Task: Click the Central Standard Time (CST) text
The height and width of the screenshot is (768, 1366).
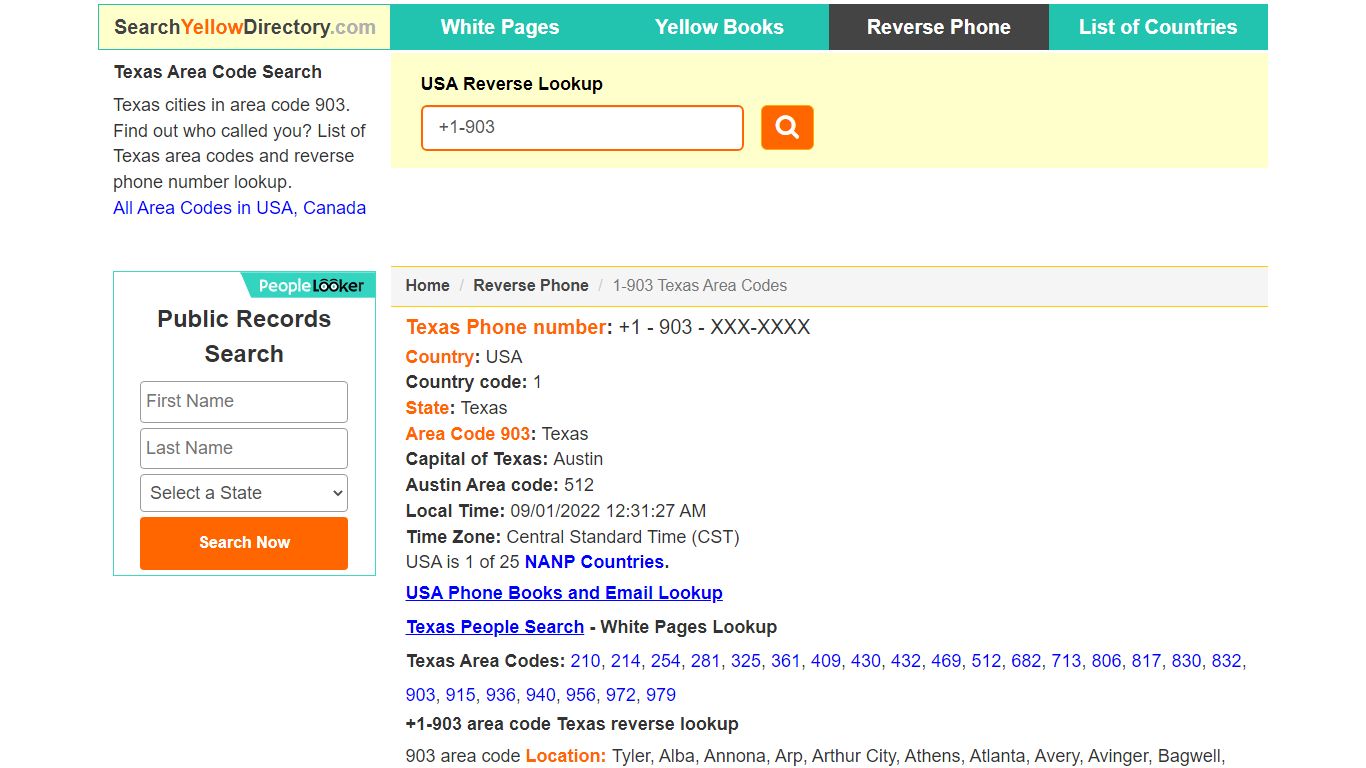Action: (622, 537)
